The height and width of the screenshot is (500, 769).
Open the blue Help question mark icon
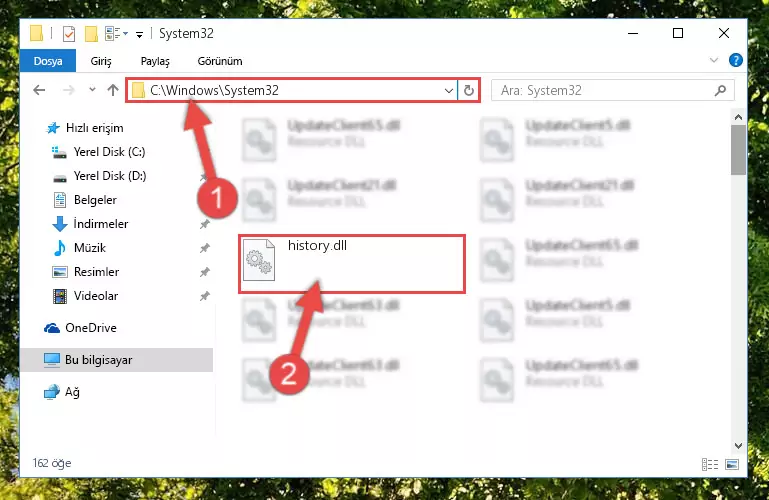[735, 60]
